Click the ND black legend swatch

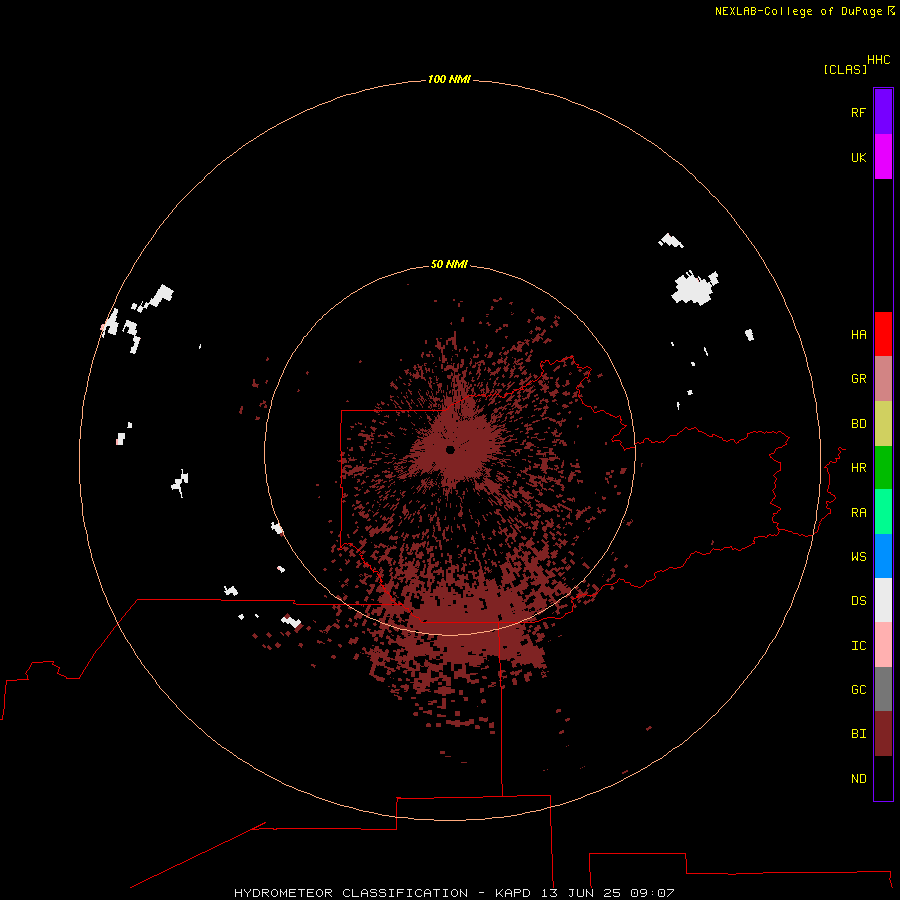(883, 778)
